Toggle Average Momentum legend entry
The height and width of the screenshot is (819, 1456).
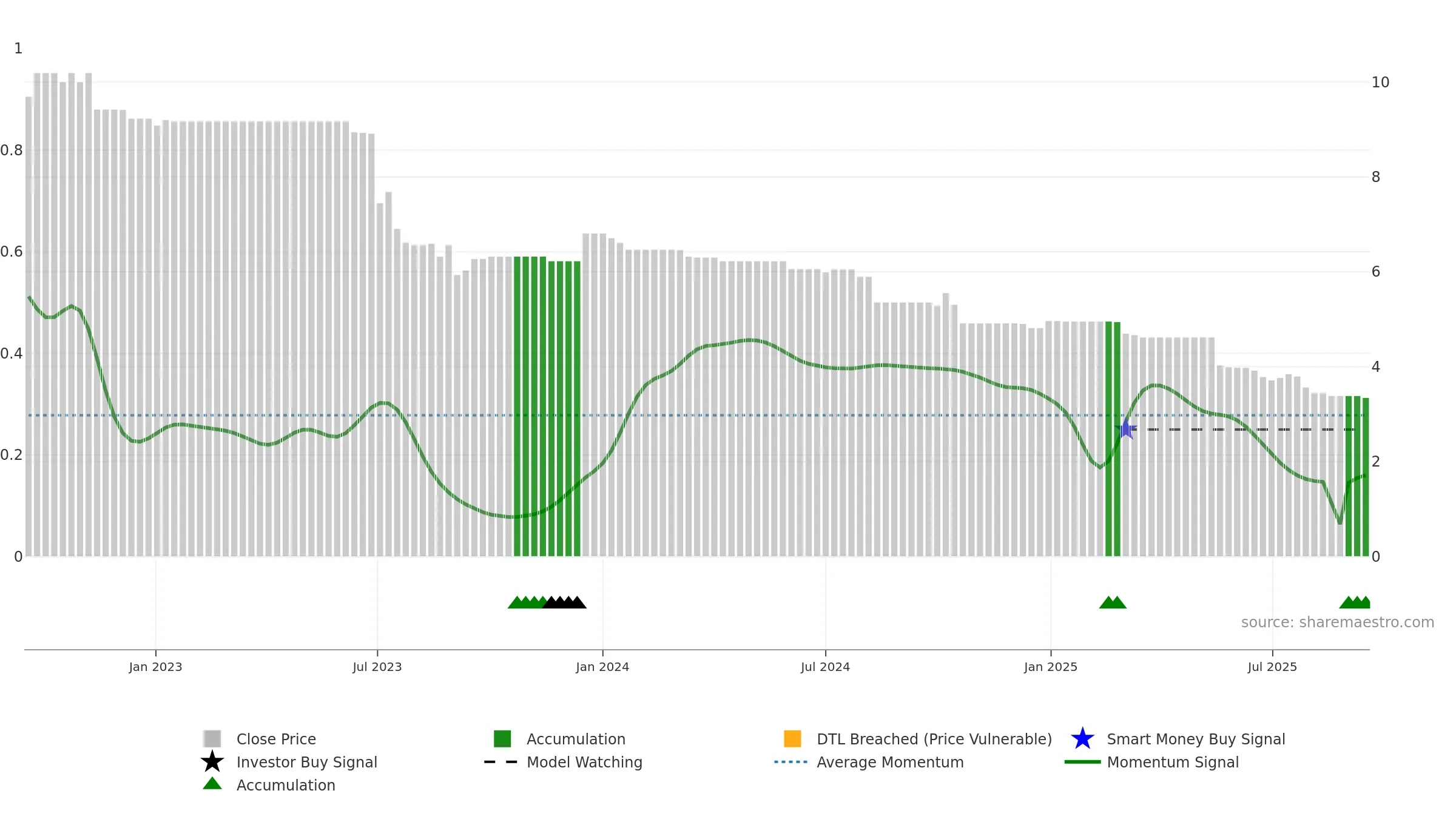point(890,762)
